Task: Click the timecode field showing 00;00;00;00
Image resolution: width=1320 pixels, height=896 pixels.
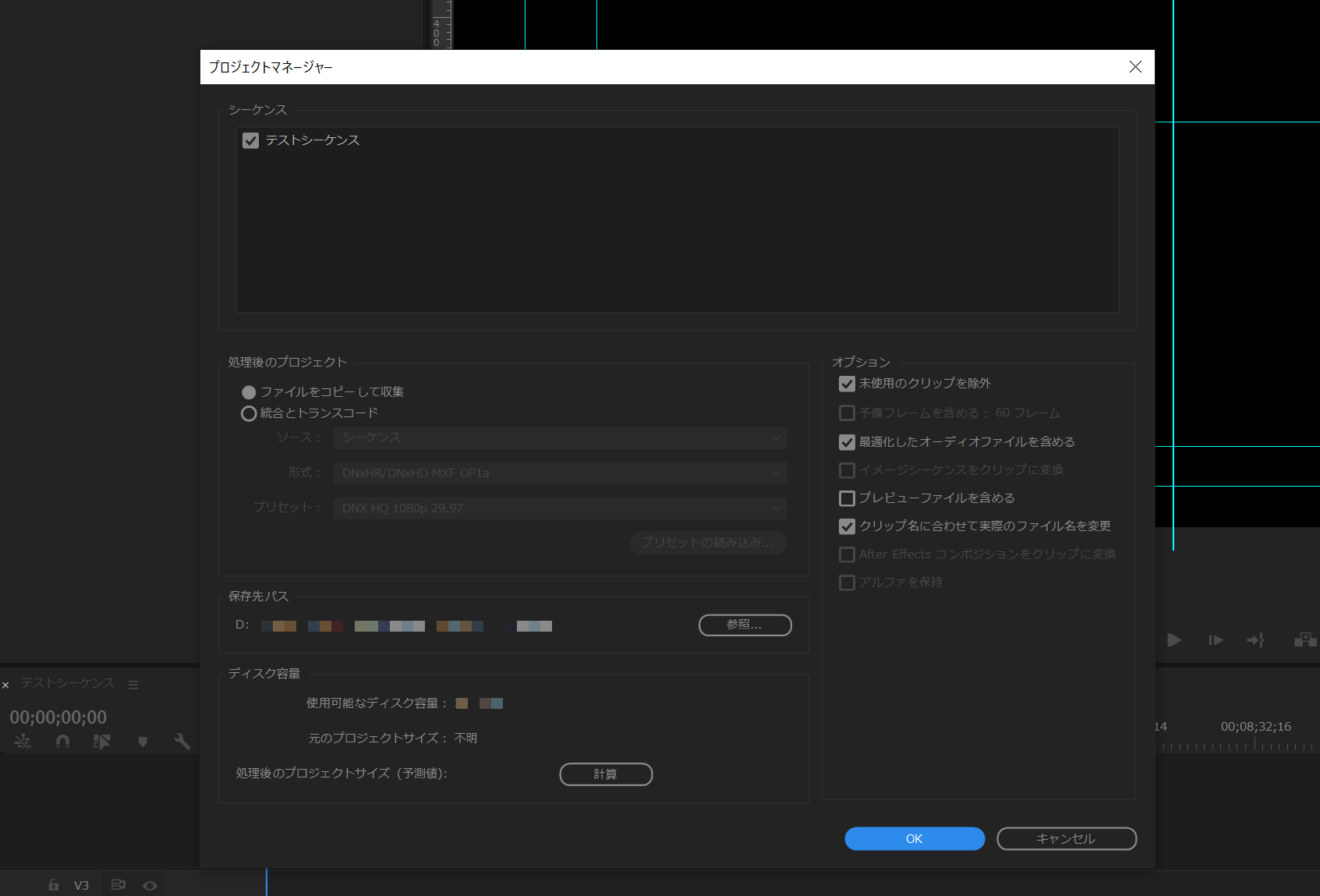Action: pos(58,716)
